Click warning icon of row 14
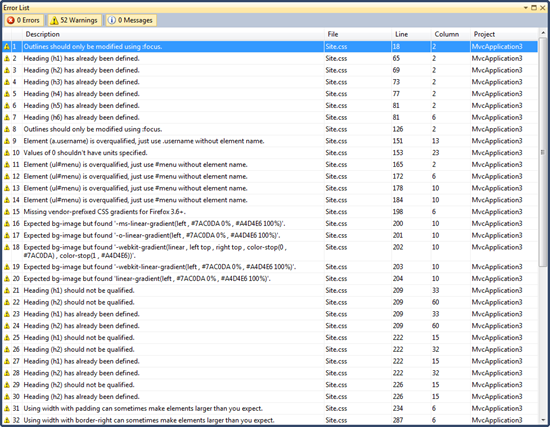This screenshot has height=427, width=550. click(x=7, y=200)
